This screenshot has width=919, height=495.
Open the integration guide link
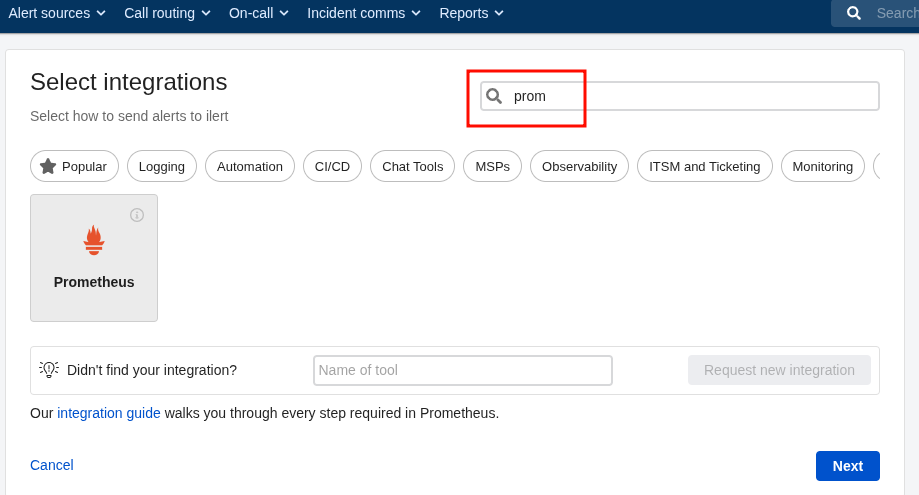(x=109, y=413)
